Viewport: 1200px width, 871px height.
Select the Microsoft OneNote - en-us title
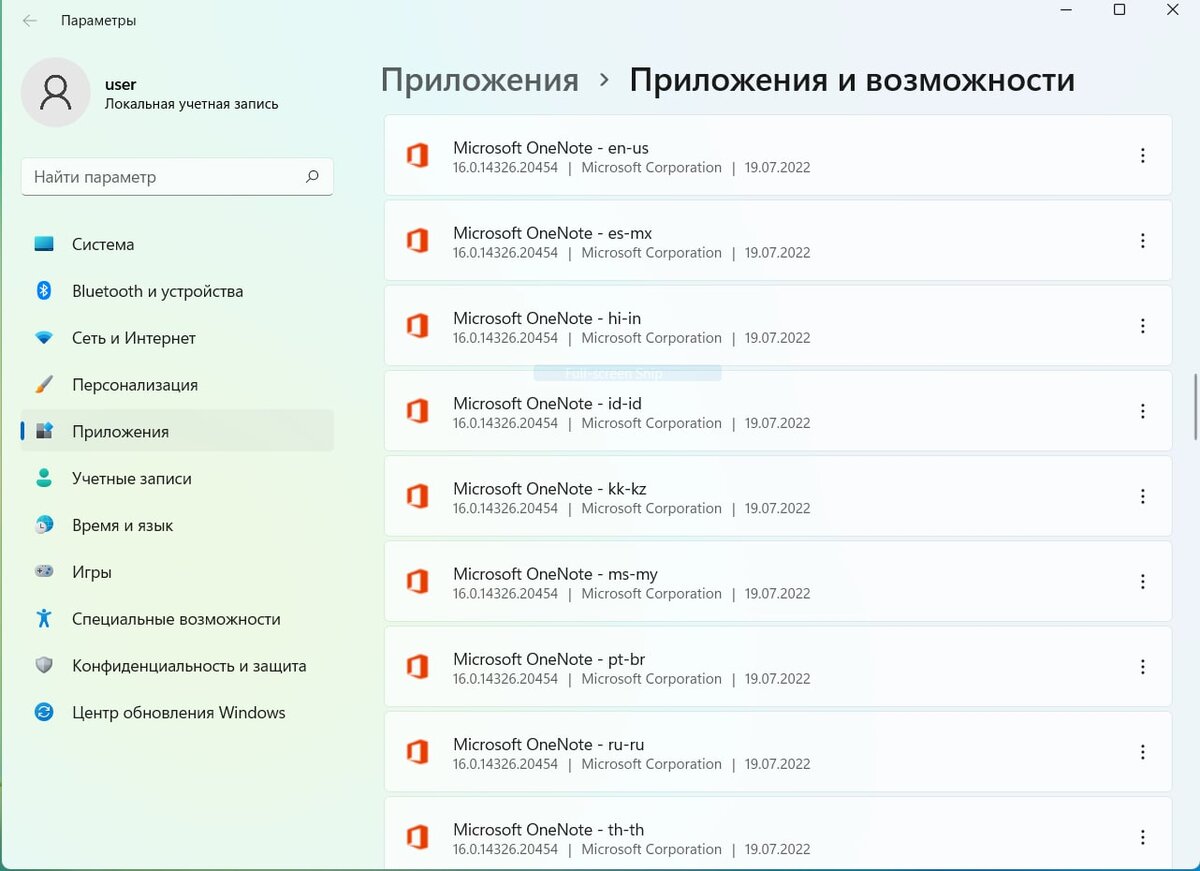(x=551, y=148)
